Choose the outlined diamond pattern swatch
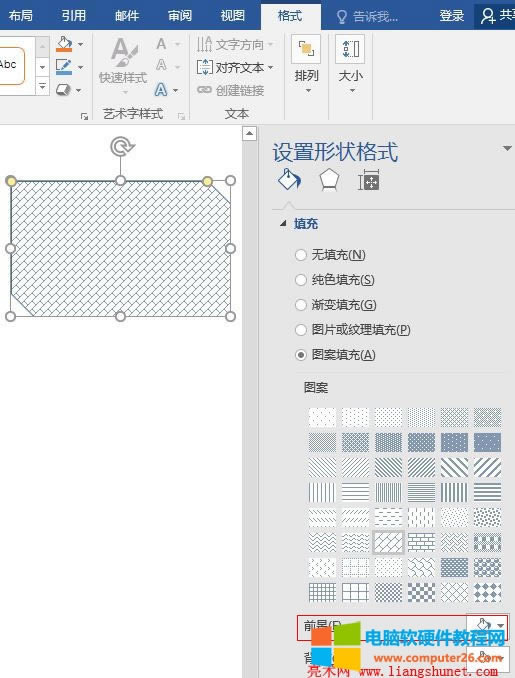Image resolution: width=515 pixels, height=678 pixels. click(454, 592)
